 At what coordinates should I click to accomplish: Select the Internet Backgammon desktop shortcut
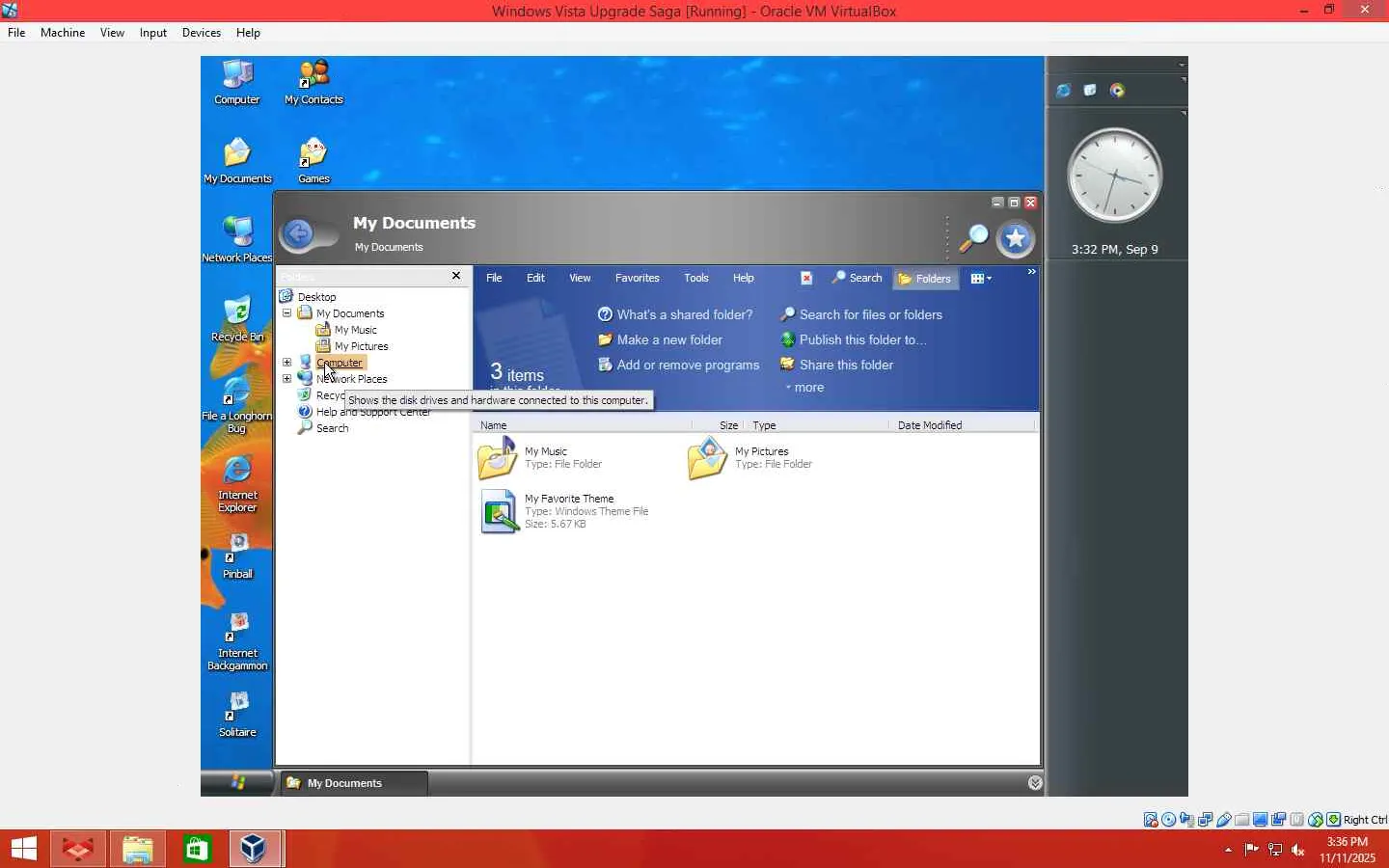[x=237, y=642]
